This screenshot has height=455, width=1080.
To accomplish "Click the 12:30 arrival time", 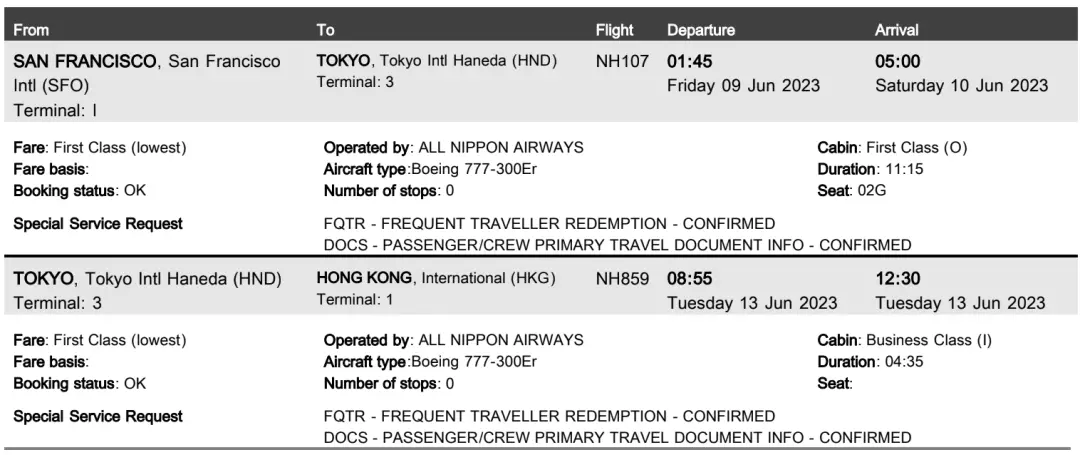I will (x=897, y=279).
